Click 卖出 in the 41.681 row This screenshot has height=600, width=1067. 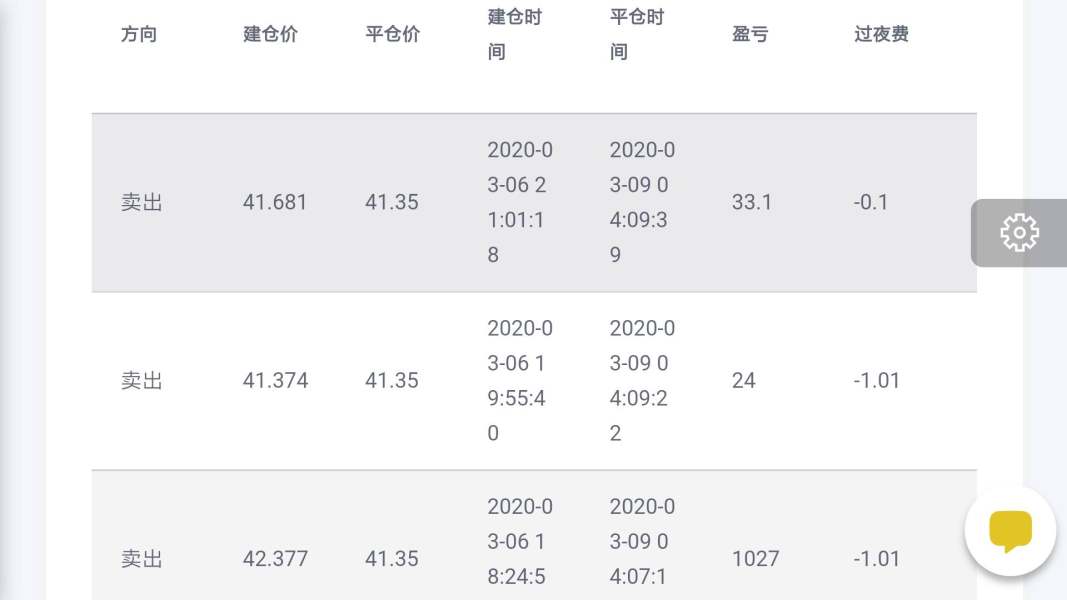(141, 202)
